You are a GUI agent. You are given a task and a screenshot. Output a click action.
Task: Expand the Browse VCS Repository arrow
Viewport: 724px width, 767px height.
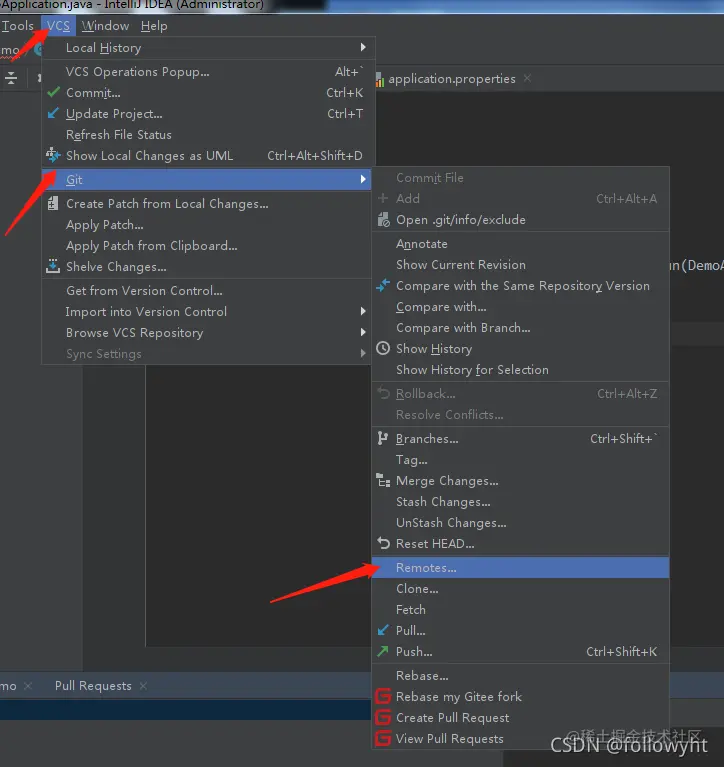point(363,332)
